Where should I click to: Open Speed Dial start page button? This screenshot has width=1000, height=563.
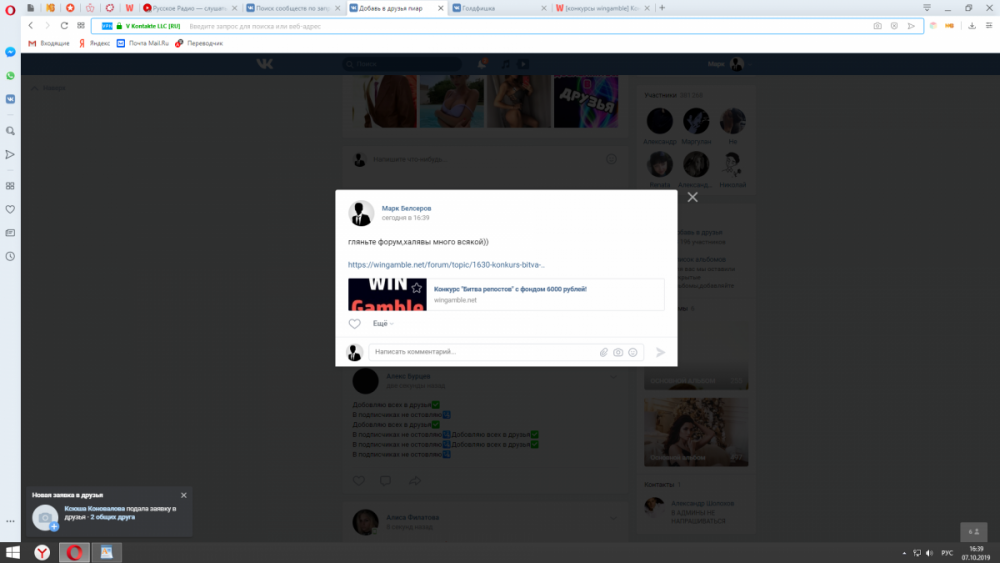(81, 26)
